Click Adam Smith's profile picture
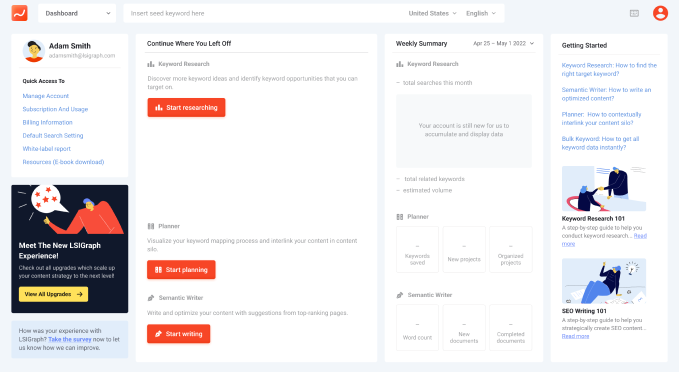Image resolution: width=679 pixels, height=372 pixels. click(33, 51)
